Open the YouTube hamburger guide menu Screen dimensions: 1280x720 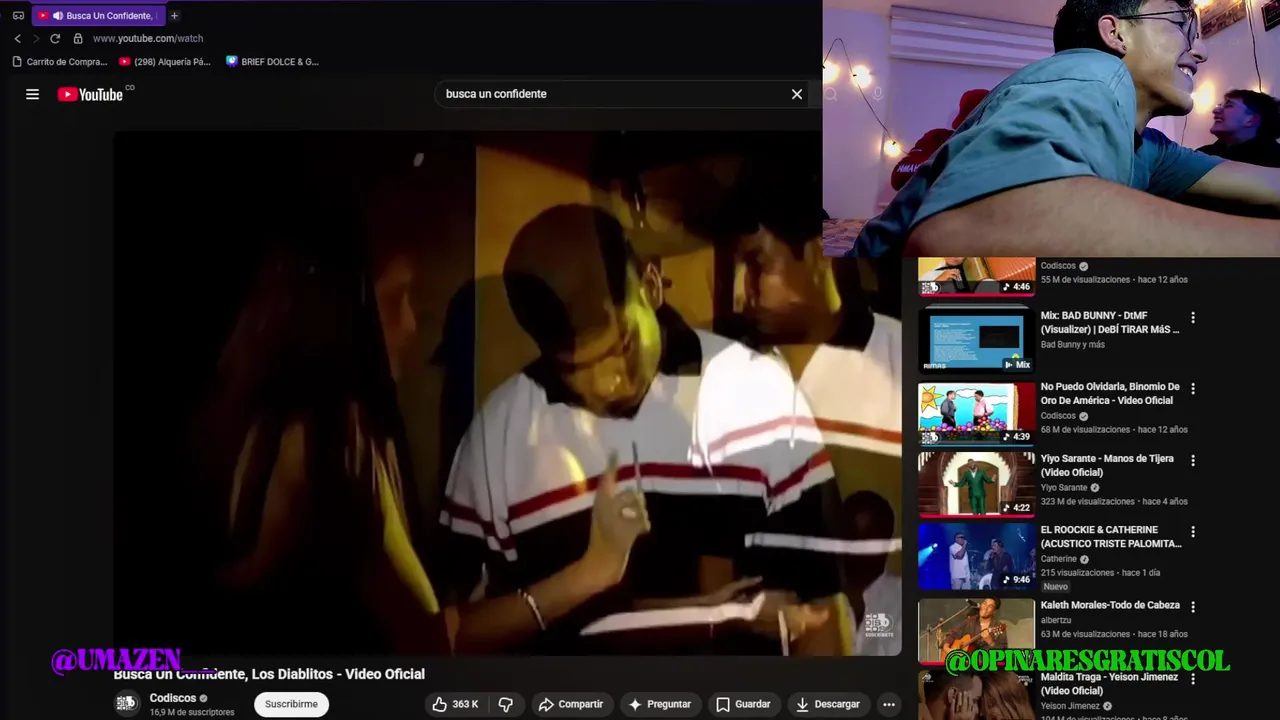(x=32, y=94)
